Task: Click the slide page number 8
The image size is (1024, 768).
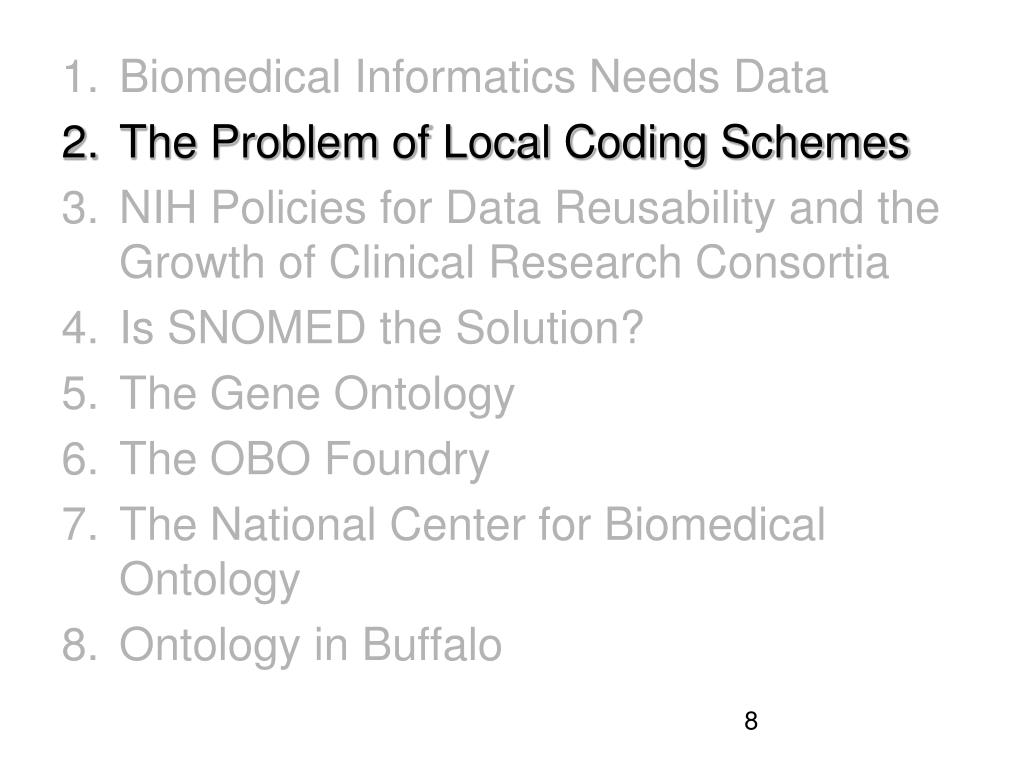Action: coord(751,721)
